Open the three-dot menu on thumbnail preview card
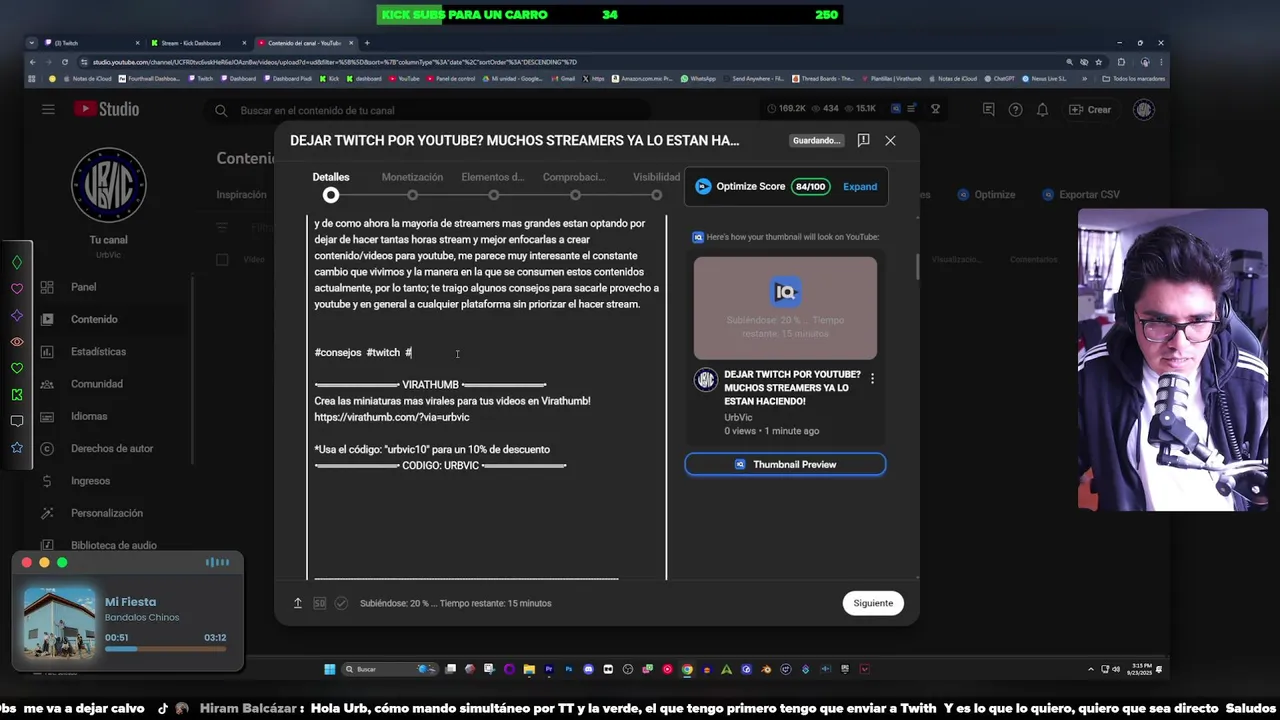Viewport: 1280px width, 720px height. point(872,379)
